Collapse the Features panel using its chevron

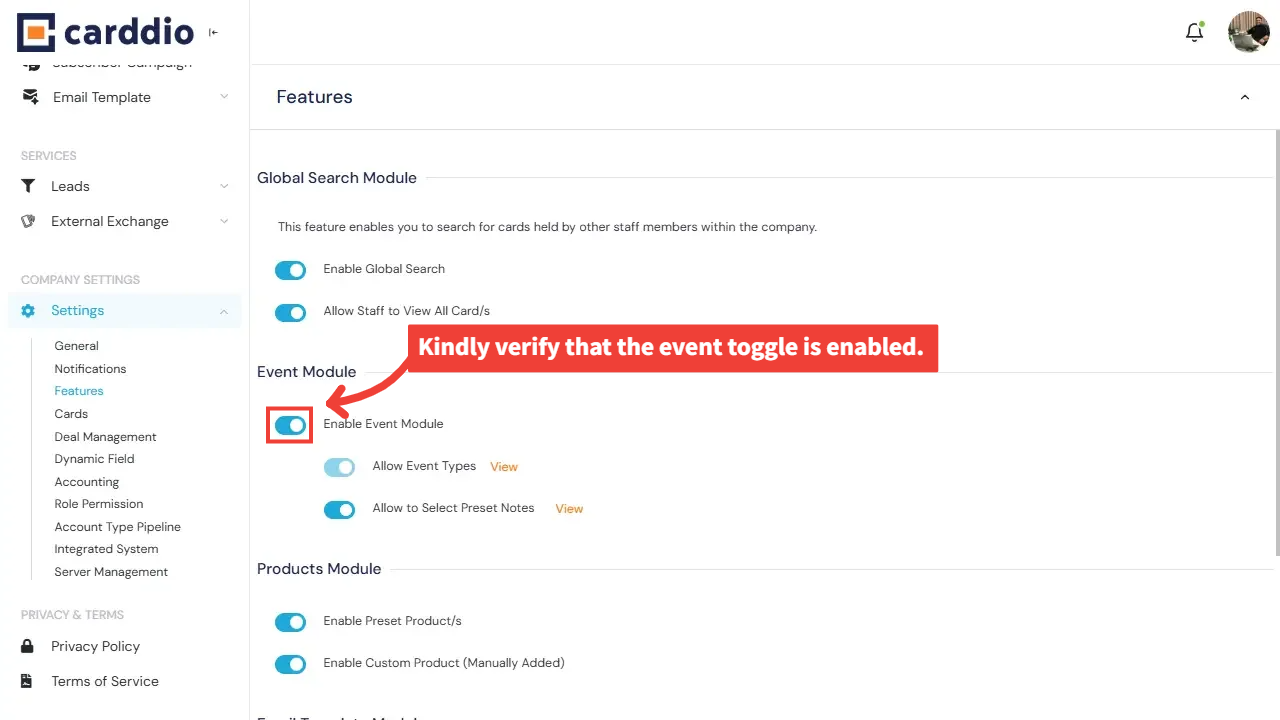click(x=1244, y=97)
